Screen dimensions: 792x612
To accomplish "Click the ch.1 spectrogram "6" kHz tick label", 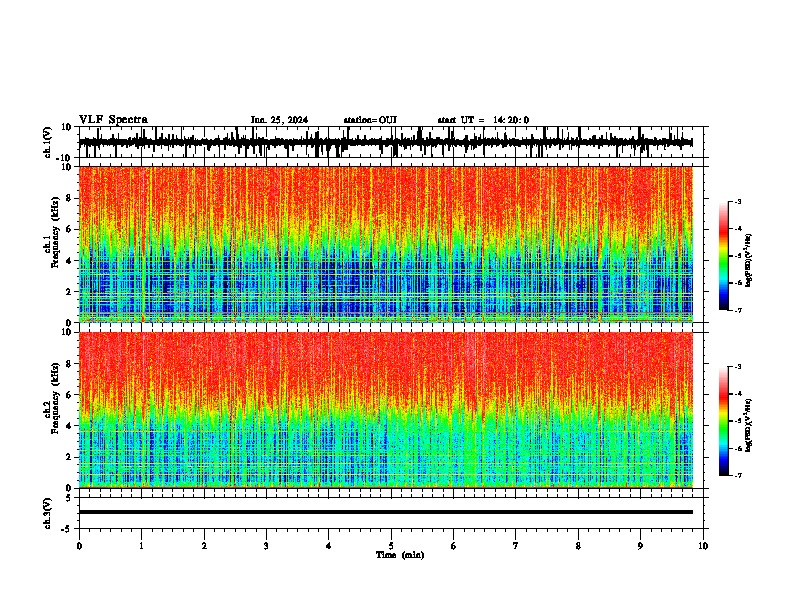I will click(x=70, y=229).
